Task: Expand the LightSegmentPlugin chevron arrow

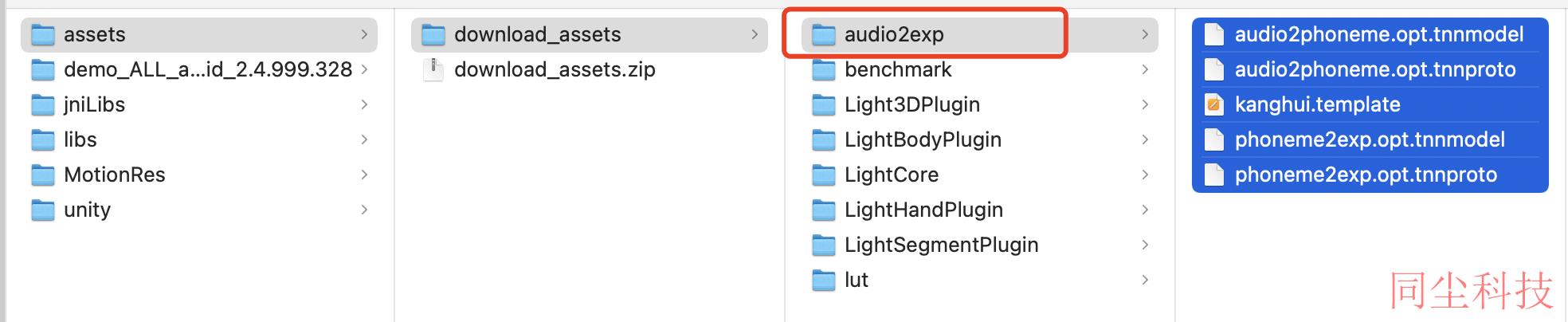Action: (x=1145, y=245)
